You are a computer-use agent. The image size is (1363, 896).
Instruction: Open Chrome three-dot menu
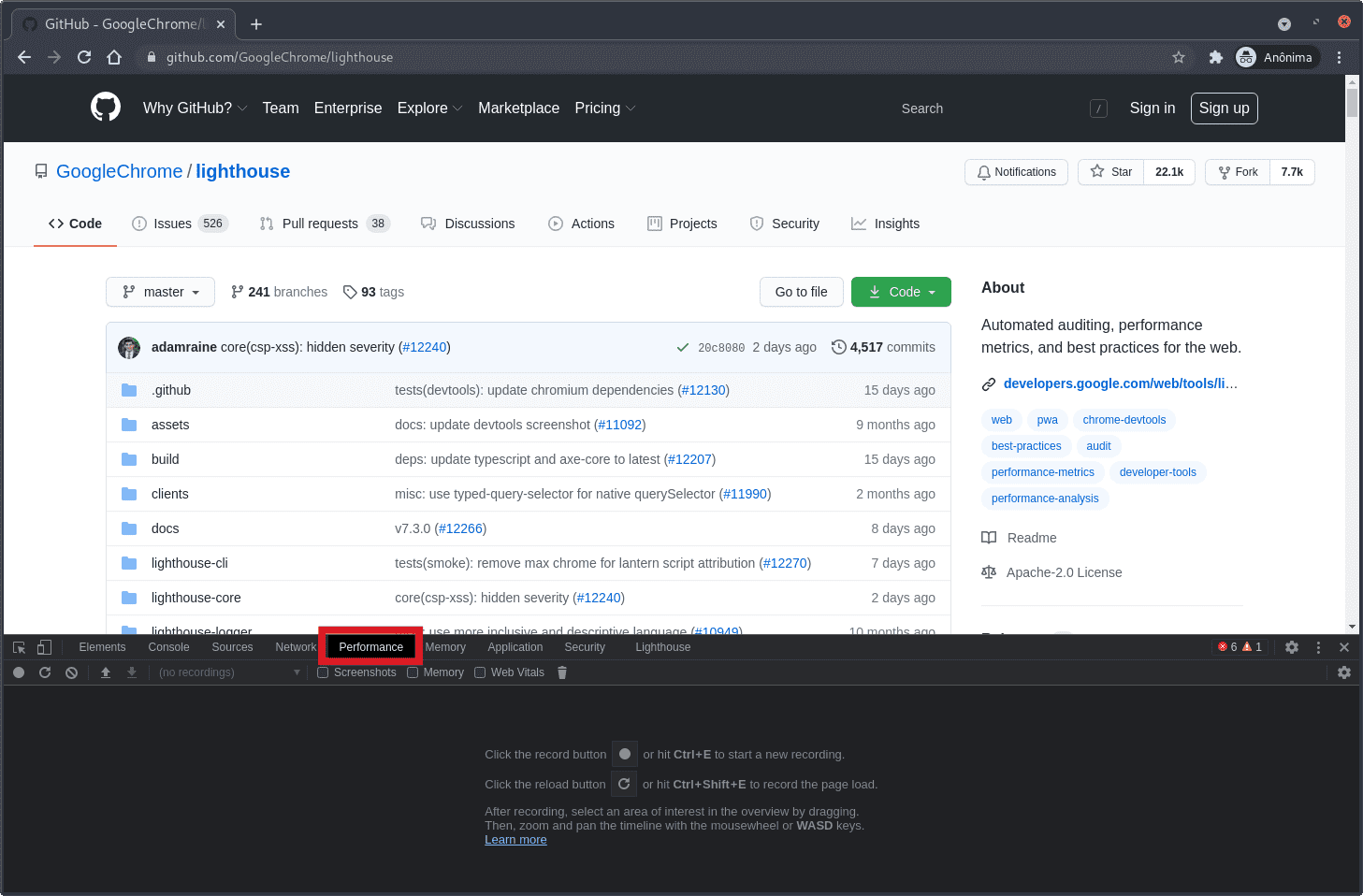pyautogui.click(x=1339, y=57)
